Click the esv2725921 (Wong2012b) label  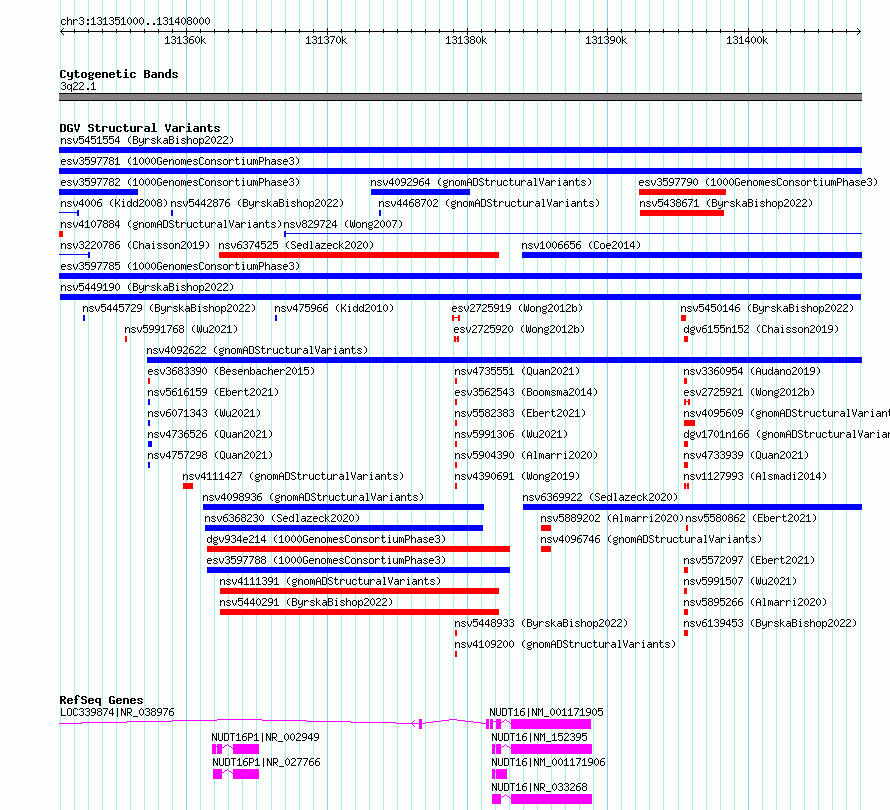click(749, 392)
